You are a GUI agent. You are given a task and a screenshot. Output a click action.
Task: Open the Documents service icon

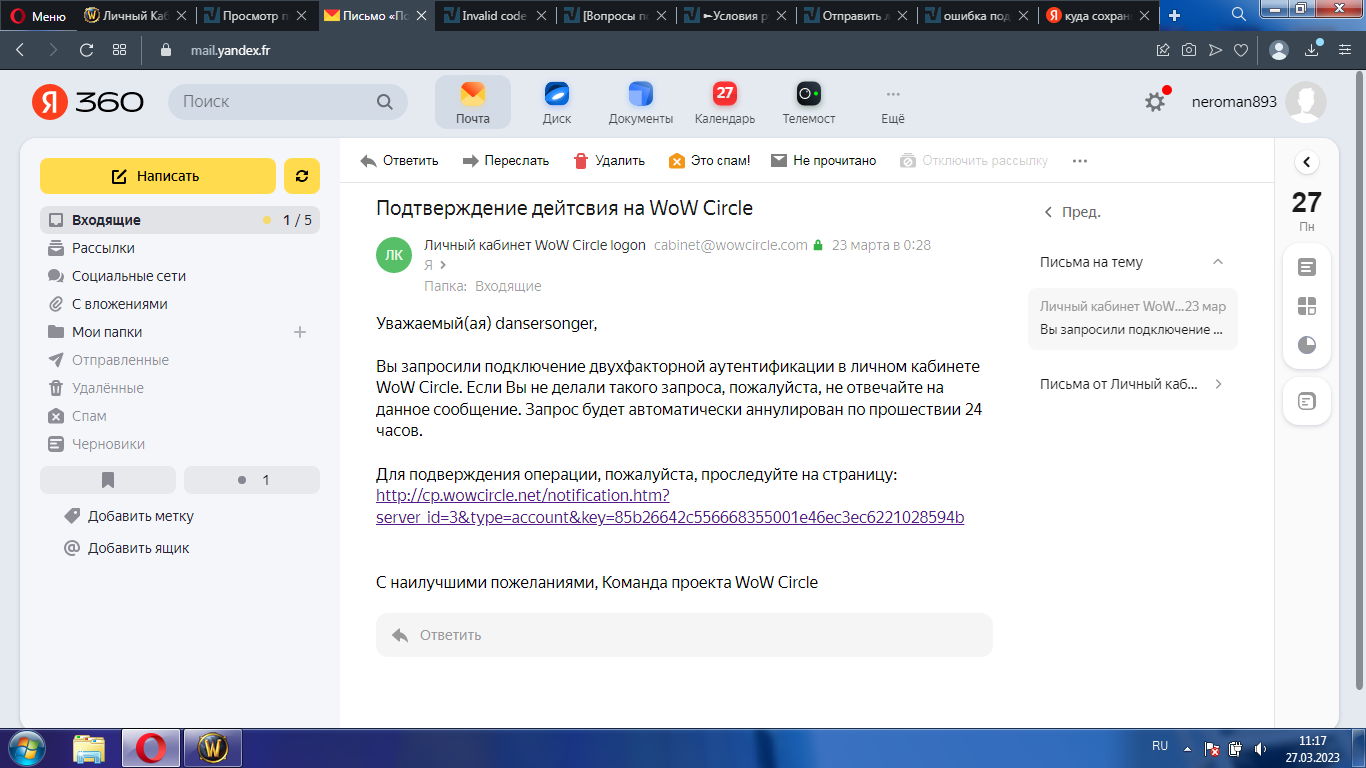(x=640, y=102)
